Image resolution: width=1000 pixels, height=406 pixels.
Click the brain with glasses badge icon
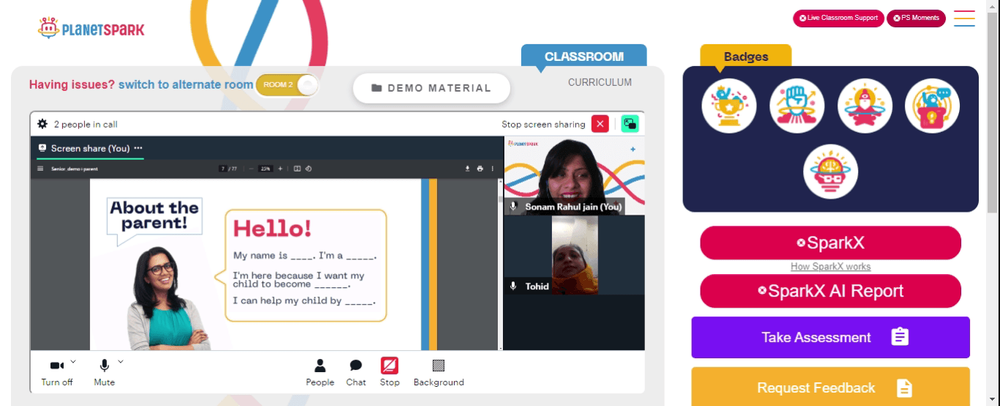tap(830, 171)
